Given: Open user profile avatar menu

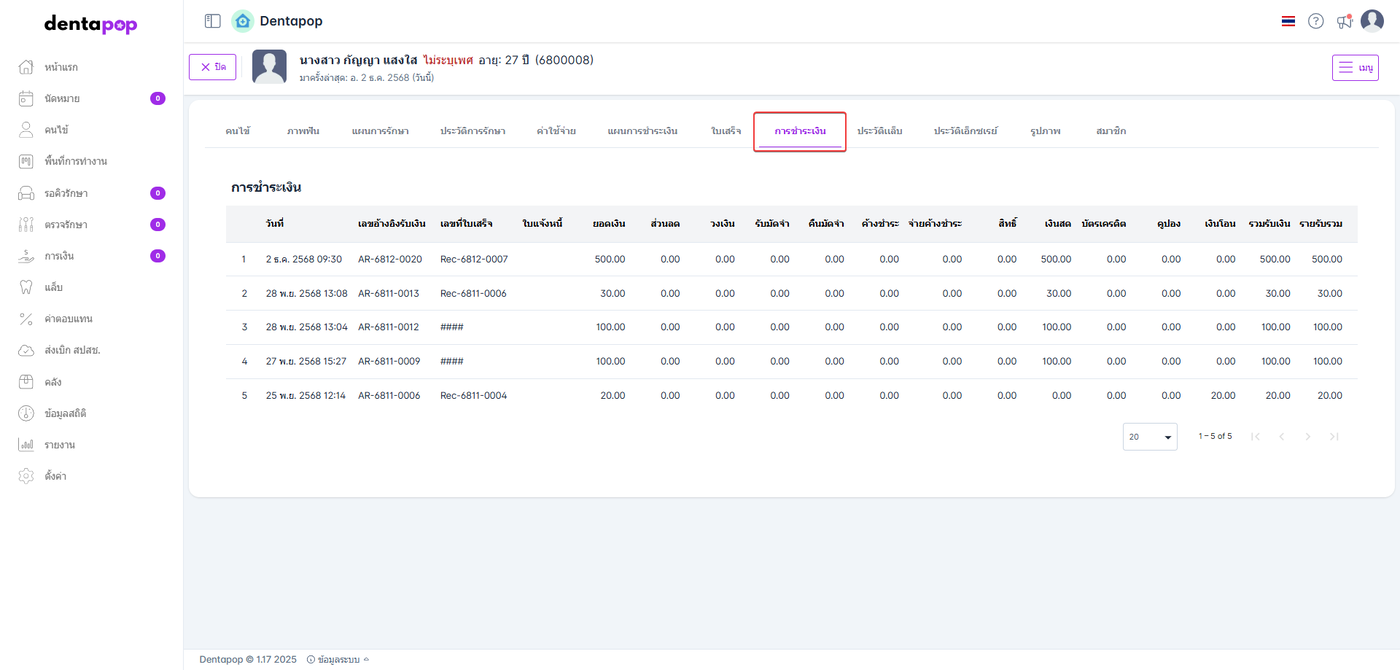Looking at the screenshot, I should pos(1372,21).
